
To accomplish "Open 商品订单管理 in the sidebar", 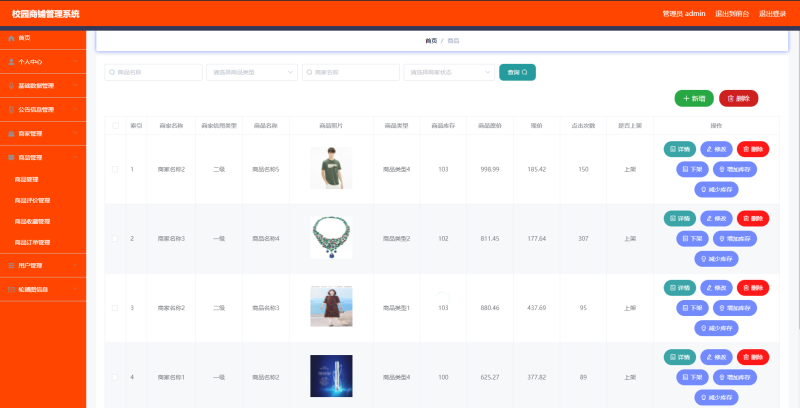I will point(32,242).
